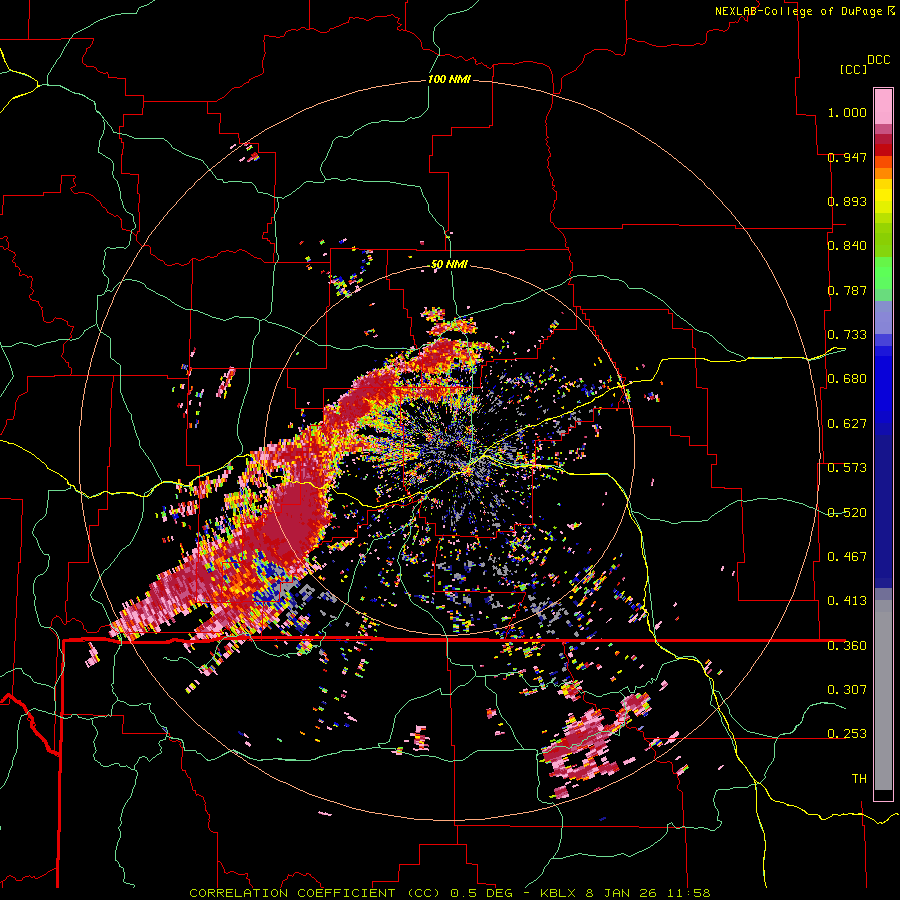Image resolution: width=900 pixels, height=900 pixels.
Task: Click the 100 NMI range ring label
Action: 449,79
